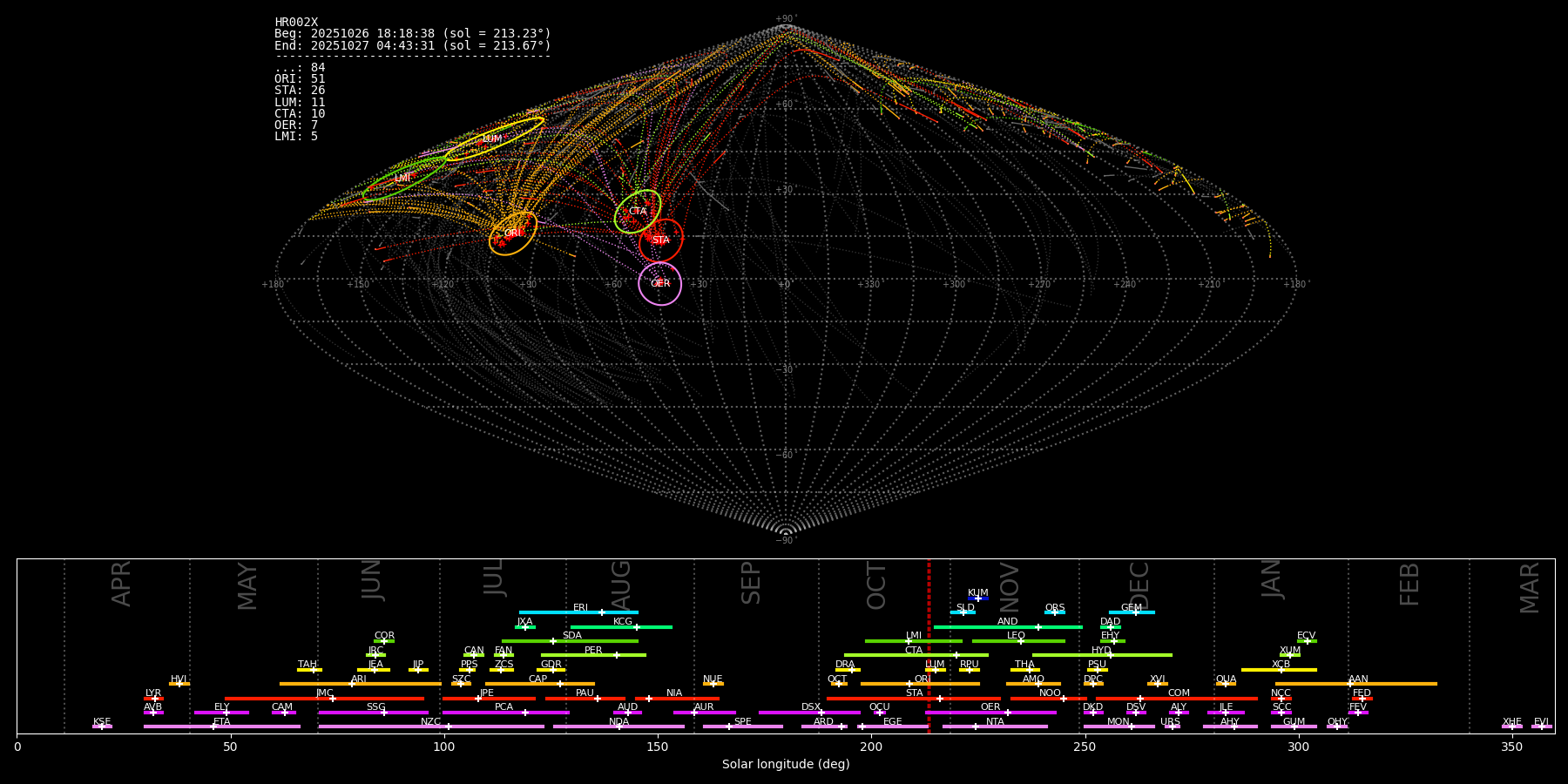The height and width of the screenshot is (784, 1568).
Task: Click the GEM shower bar in the timeline
Action: [x=1131, y=612]
